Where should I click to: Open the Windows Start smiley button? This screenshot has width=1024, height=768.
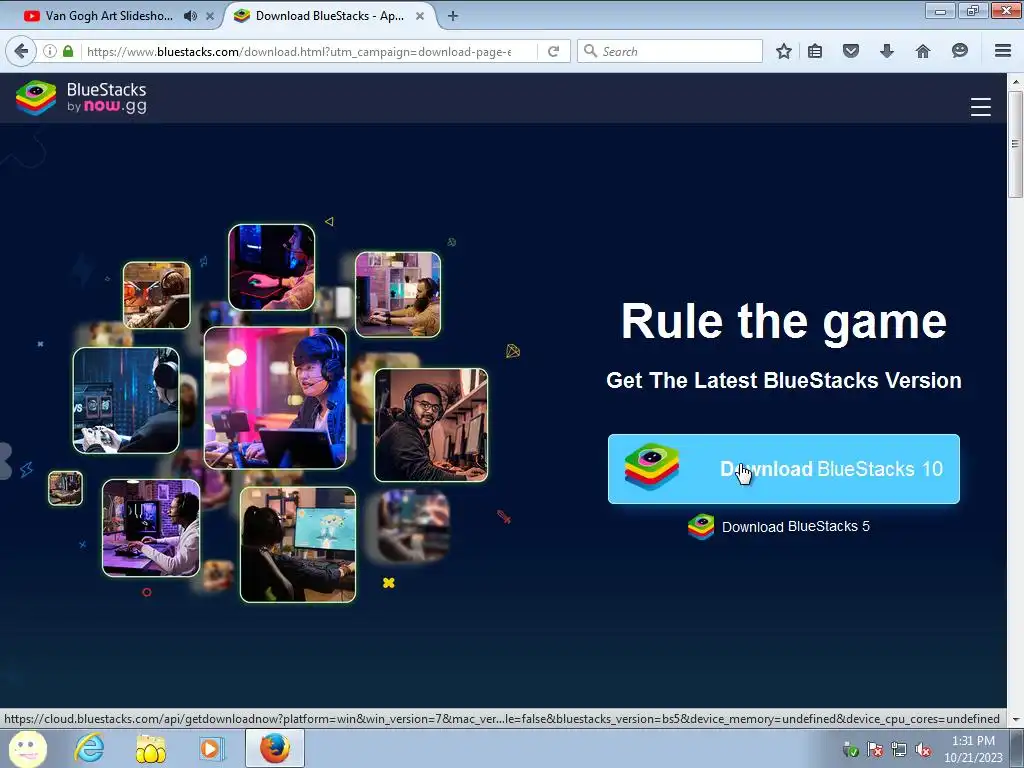click(x=27, y=748)
